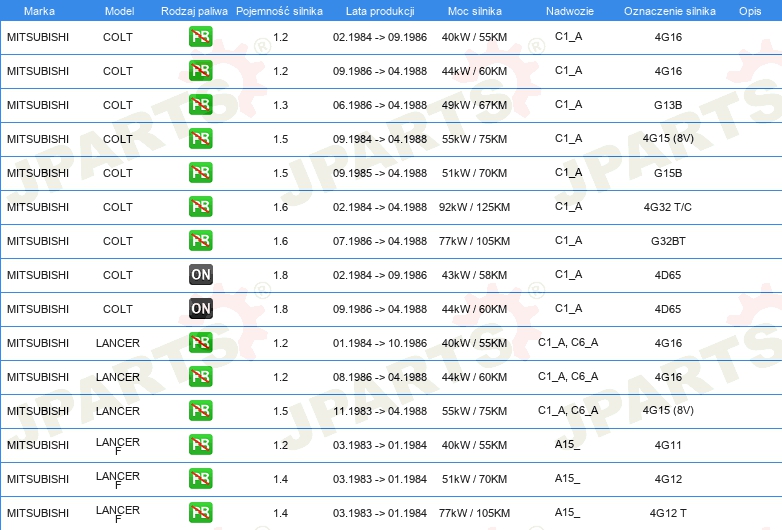Click the 49kW / 67KM power value

tap(474, 105)
